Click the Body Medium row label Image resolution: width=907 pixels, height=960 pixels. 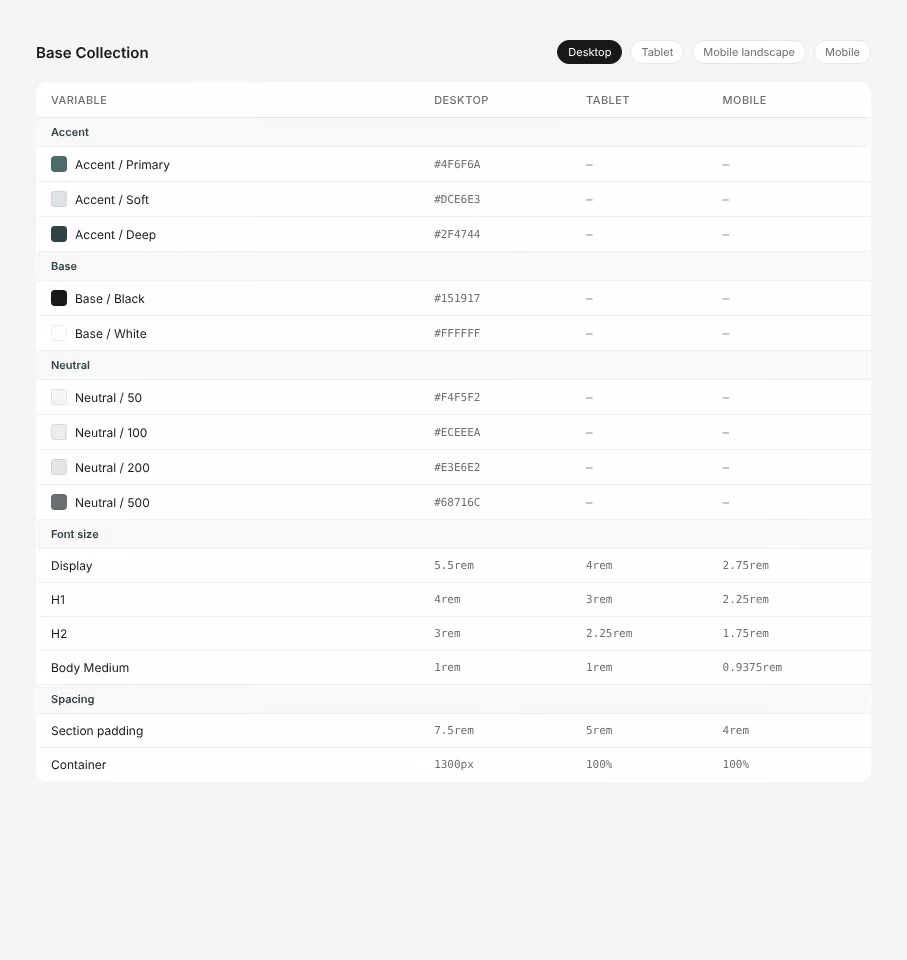[x=90, y=668]
